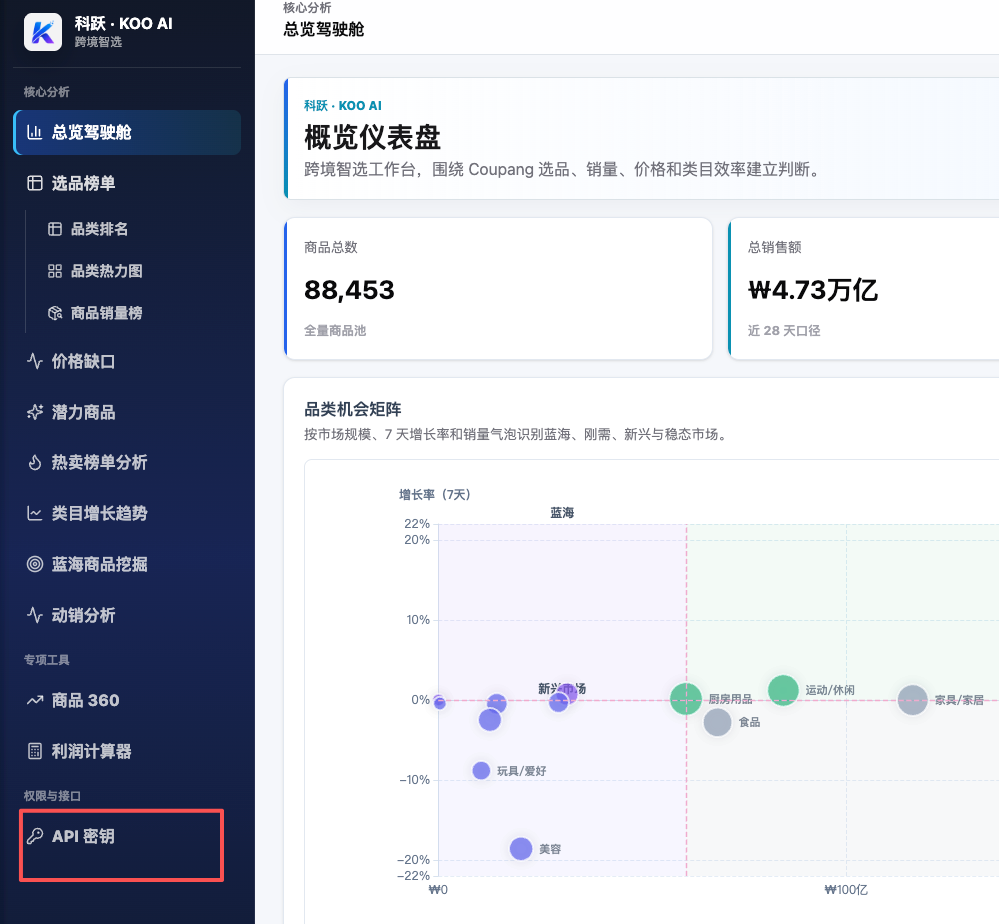
Task: Click the API 密钥 key icon
Action: coord(34,836)
